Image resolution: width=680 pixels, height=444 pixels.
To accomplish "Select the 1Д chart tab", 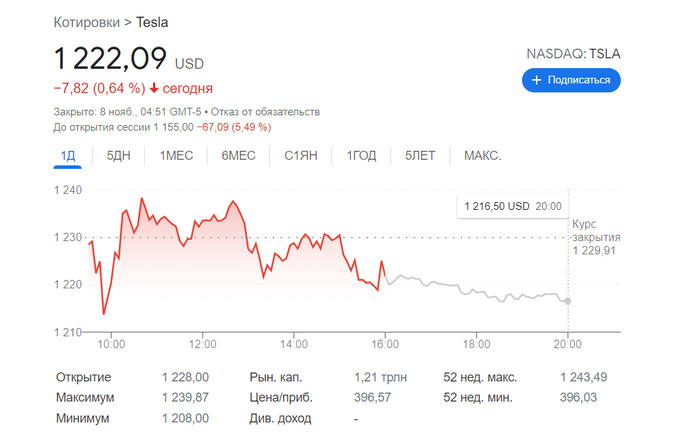I will 68,155.
